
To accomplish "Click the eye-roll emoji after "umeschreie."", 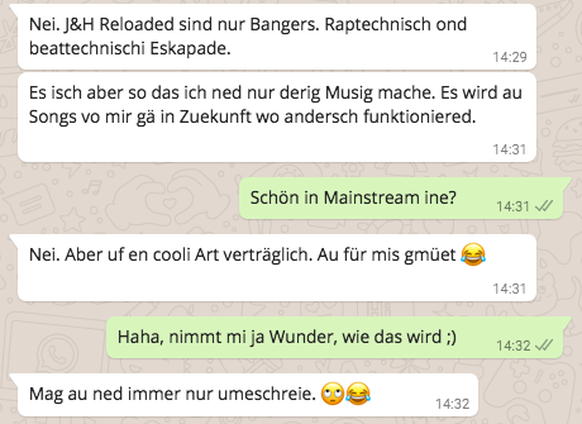I will (333, 394).
